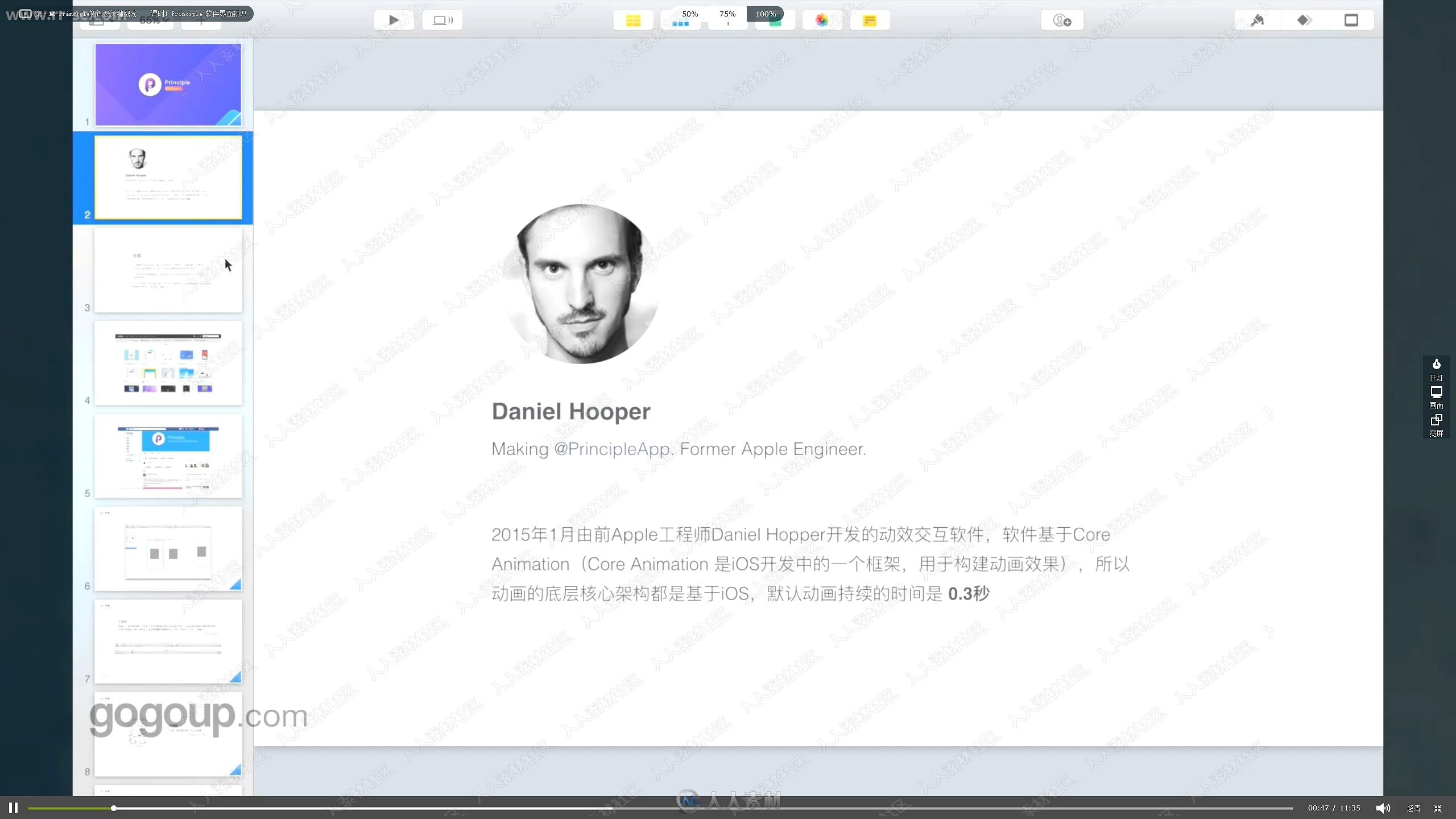The width and height of the screenshot is (1456, 819).
Task: Select slide 7 thumbnail
Action: [168, 641]
